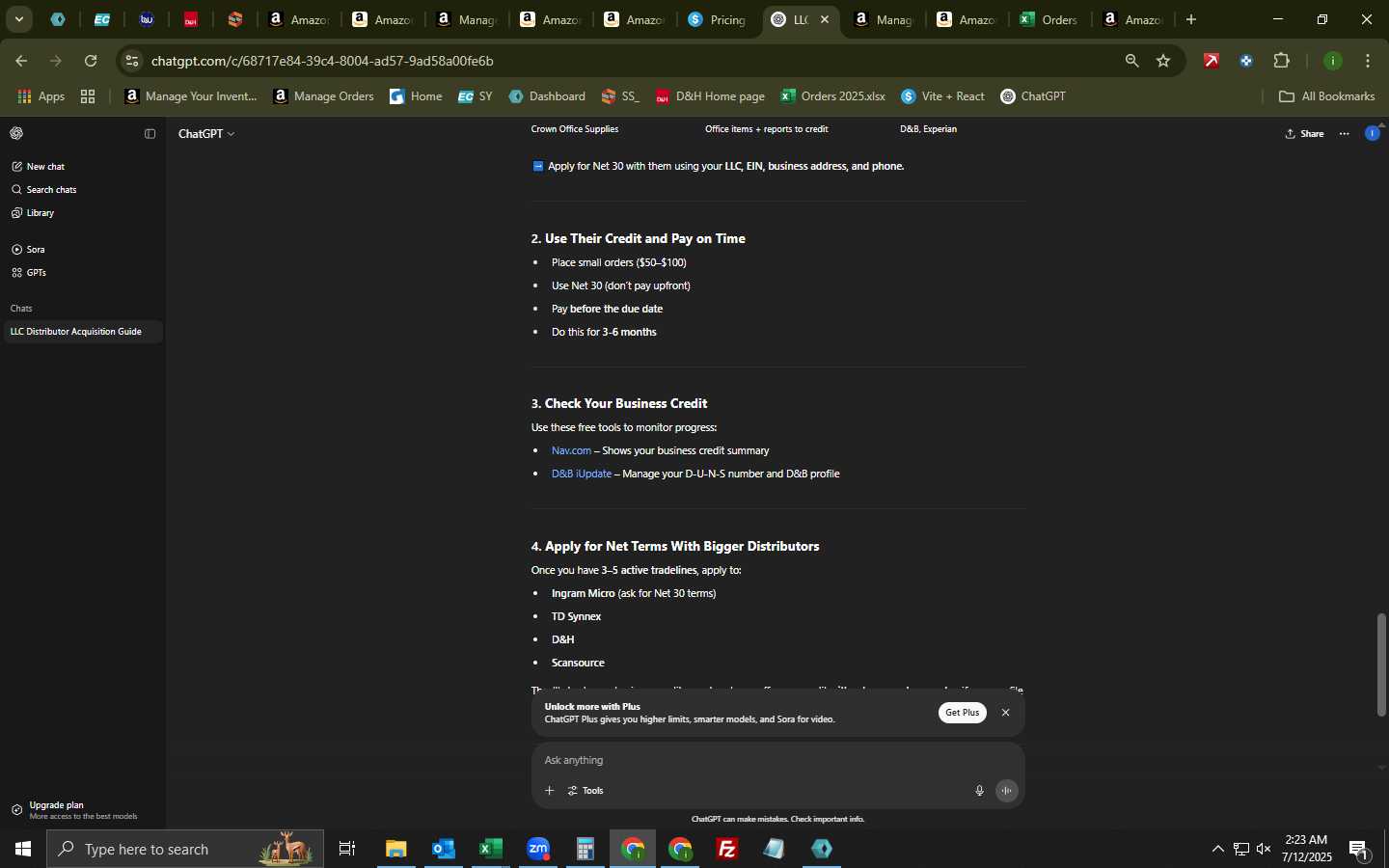The width and height of the screenshot is (1389, 868).
Task: Open the SS_ bookmark
Action: point(620,96)
